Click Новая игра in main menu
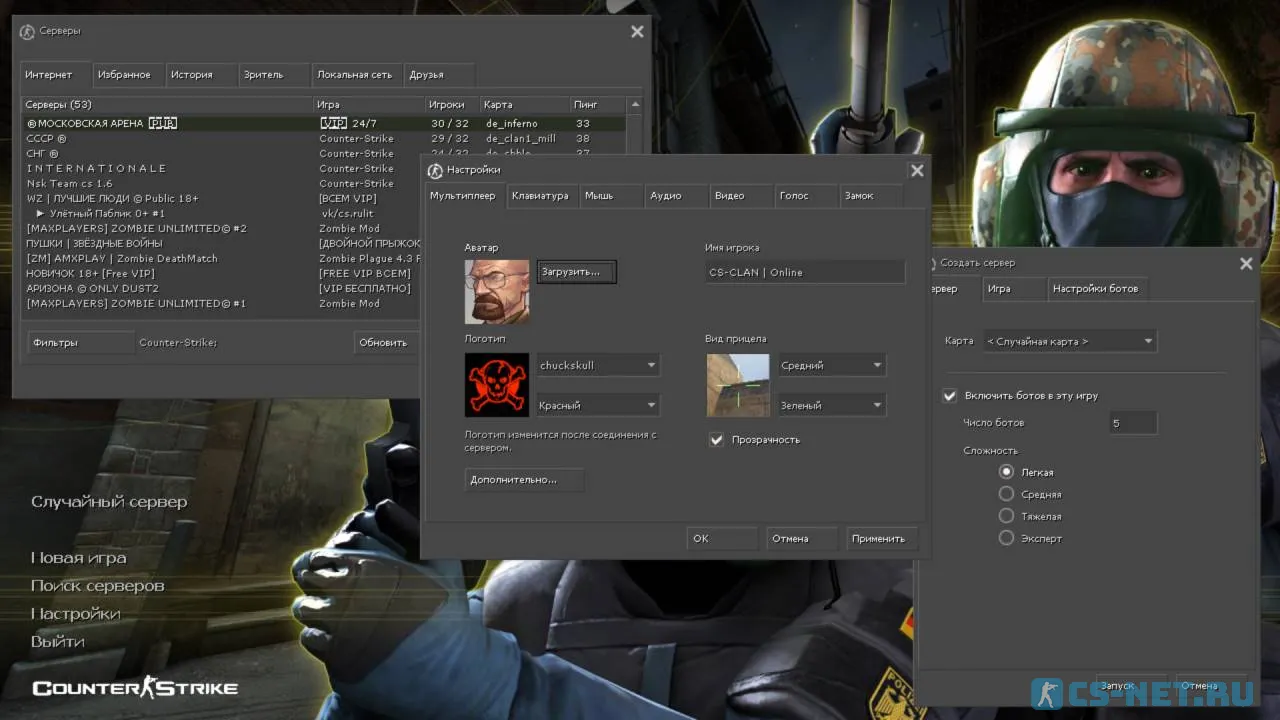Image resolution: width=1280 pixels, height=720 pixels. [79, 558]
